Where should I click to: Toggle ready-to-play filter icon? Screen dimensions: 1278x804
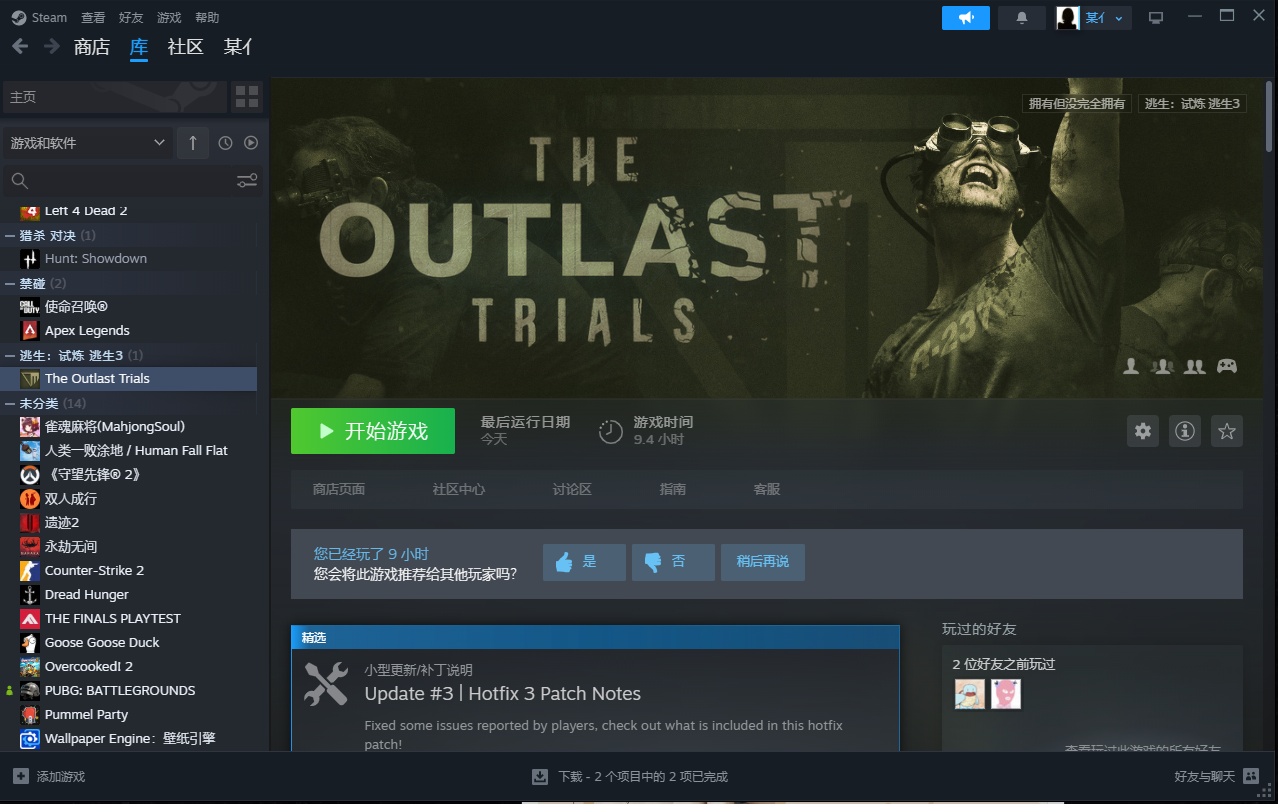pyautogui.click(x=251, y=143)
